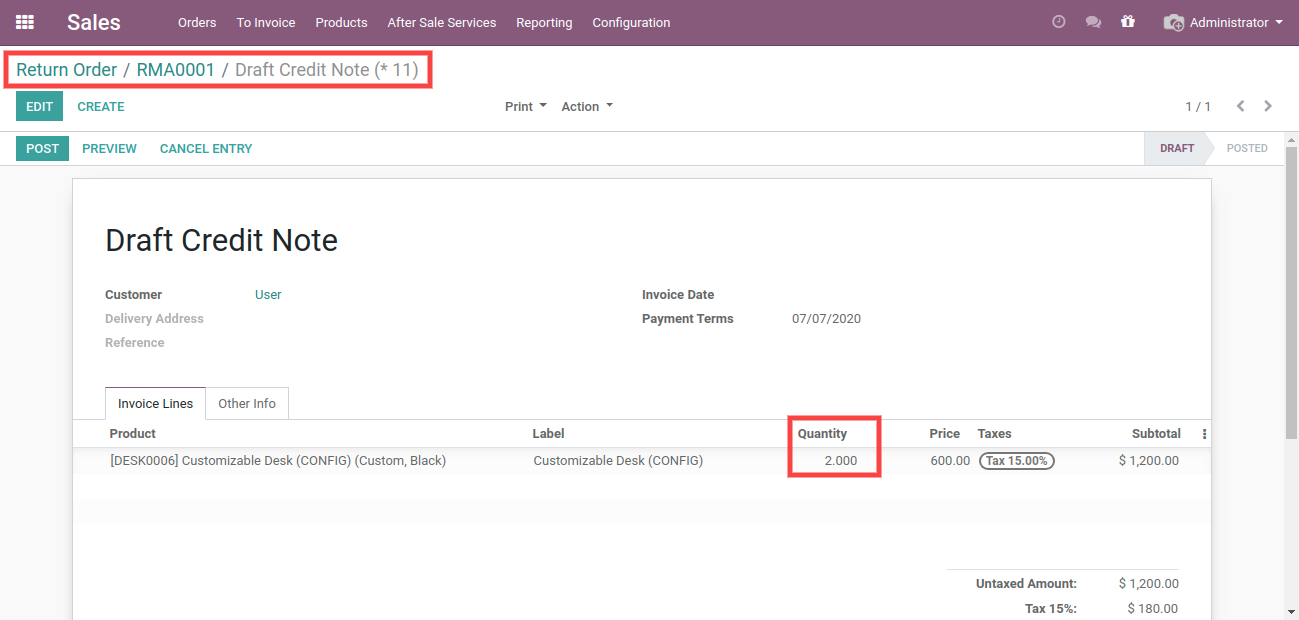Open the Configuration menu
Screen dimensions: 1299x620
[x=631, y=22]
